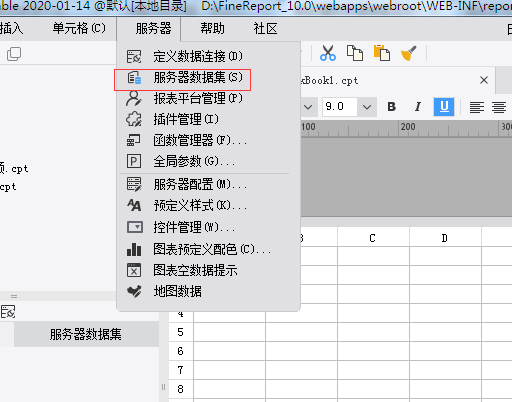Select column header D
512x402 pixels.
pos(445,238)
